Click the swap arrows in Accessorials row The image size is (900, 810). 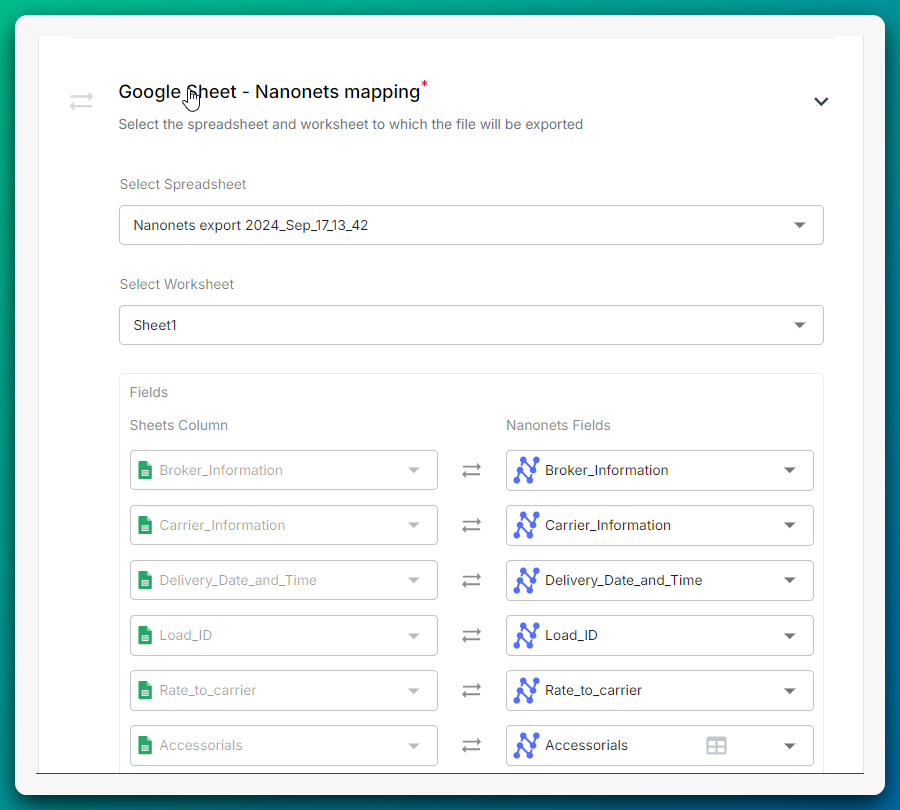(471, 745)
